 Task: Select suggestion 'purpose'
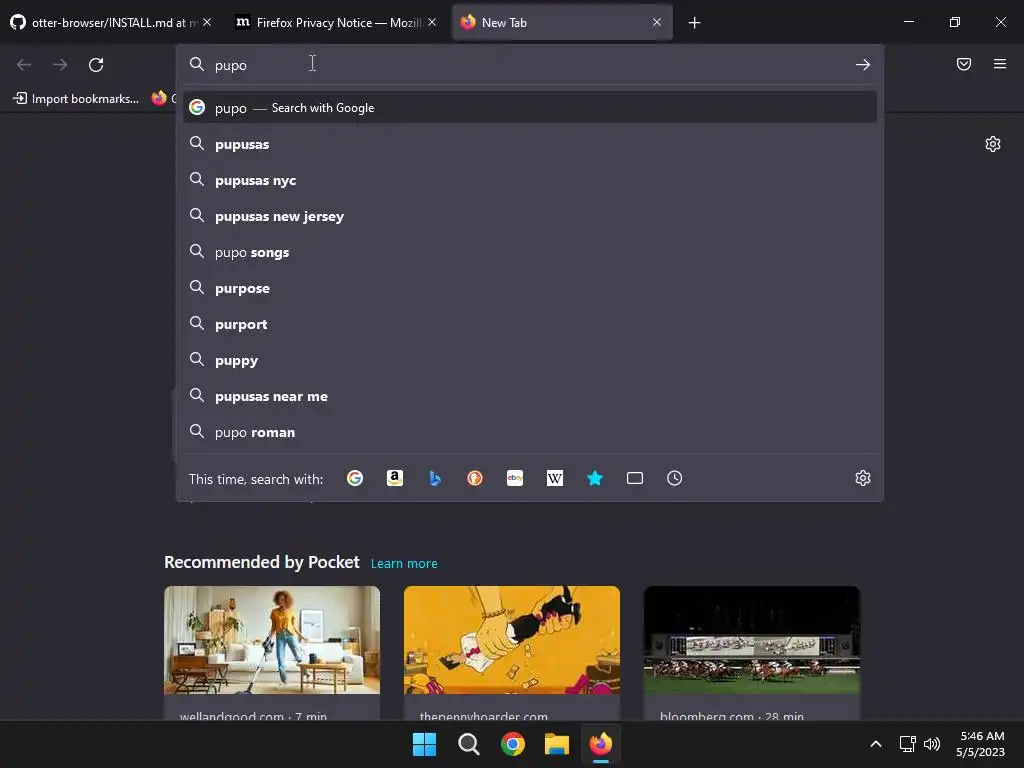[530, 288]
